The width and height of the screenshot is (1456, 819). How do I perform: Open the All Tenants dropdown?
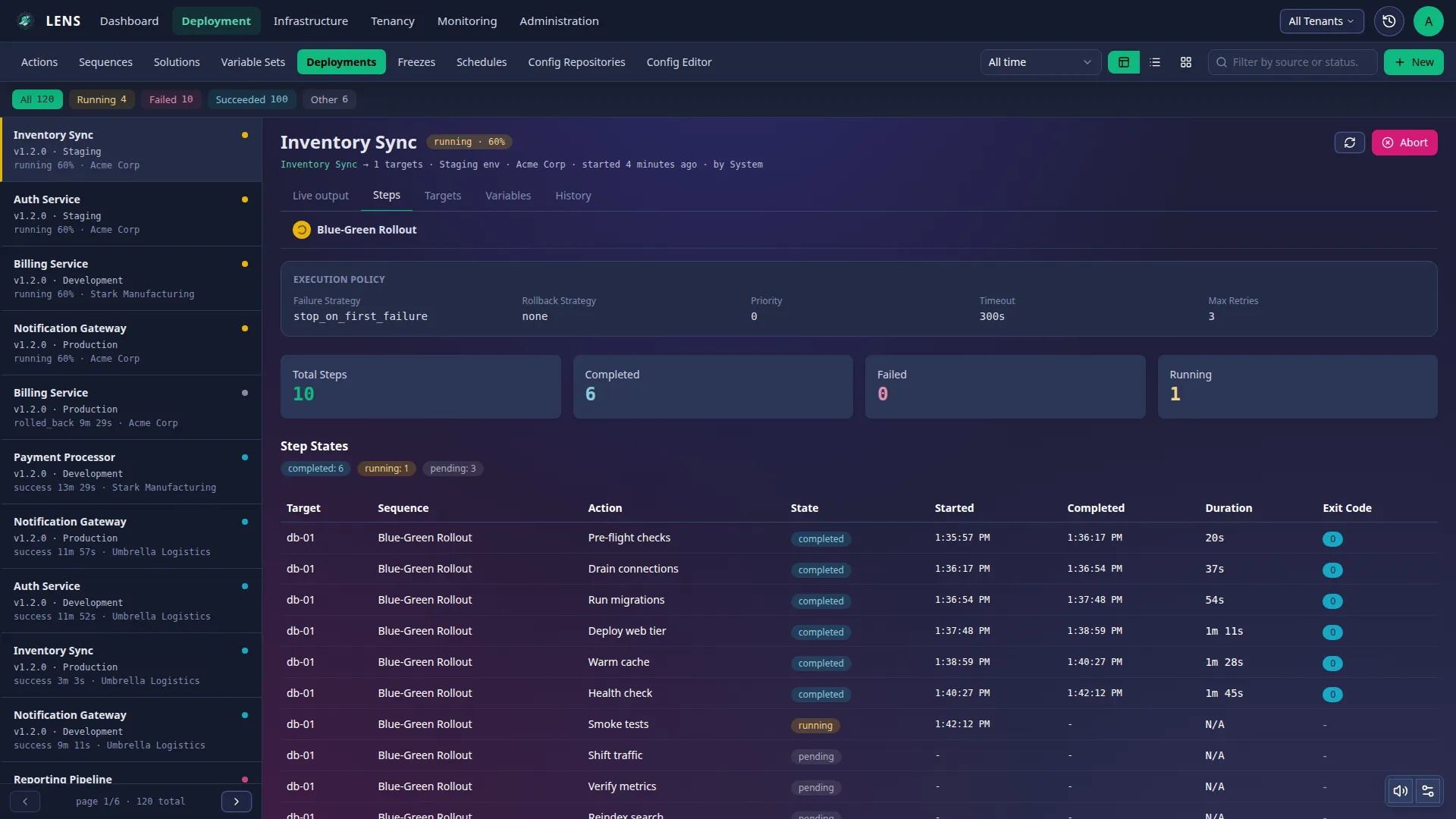point(1321,21)
